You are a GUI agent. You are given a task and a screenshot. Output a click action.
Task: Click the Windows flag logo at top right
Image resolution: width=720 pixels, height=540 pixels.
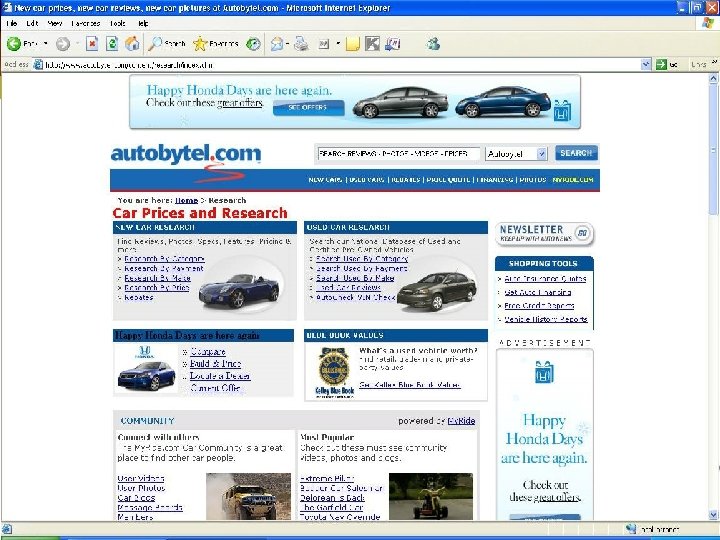point(708,23)
